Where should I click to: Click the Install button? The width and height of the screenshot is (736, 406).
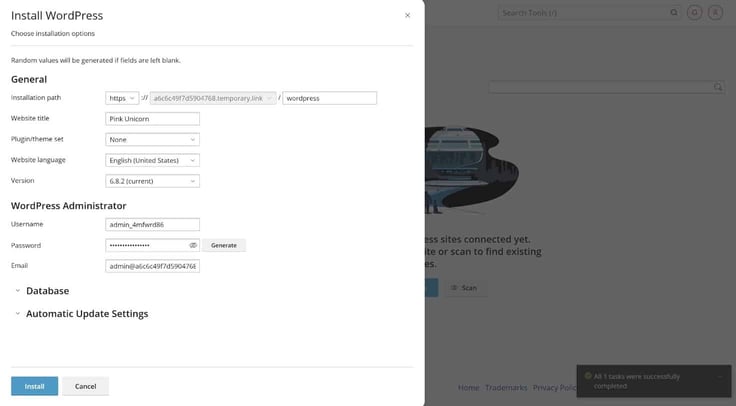(x=34, y=386)
